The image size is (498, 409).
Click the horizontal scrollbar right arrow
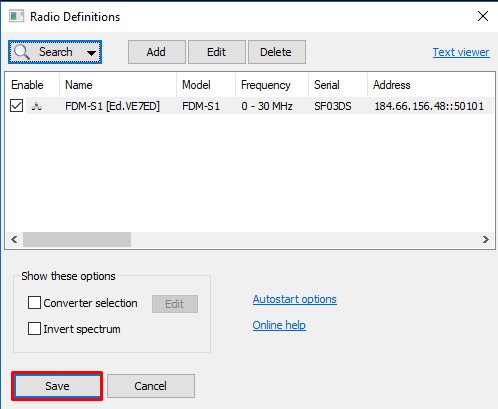coord(486,239)
